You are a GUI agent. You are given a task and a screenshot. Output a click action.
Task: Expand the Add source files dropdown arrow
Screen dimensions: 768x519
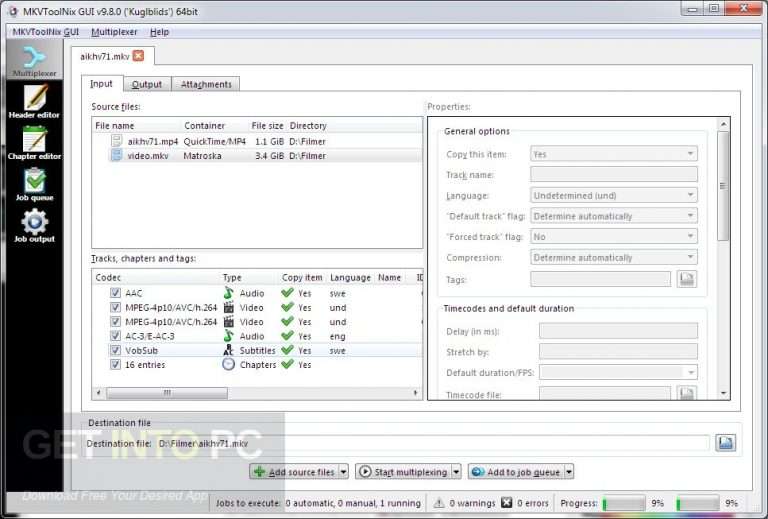(x=344, y=472)
